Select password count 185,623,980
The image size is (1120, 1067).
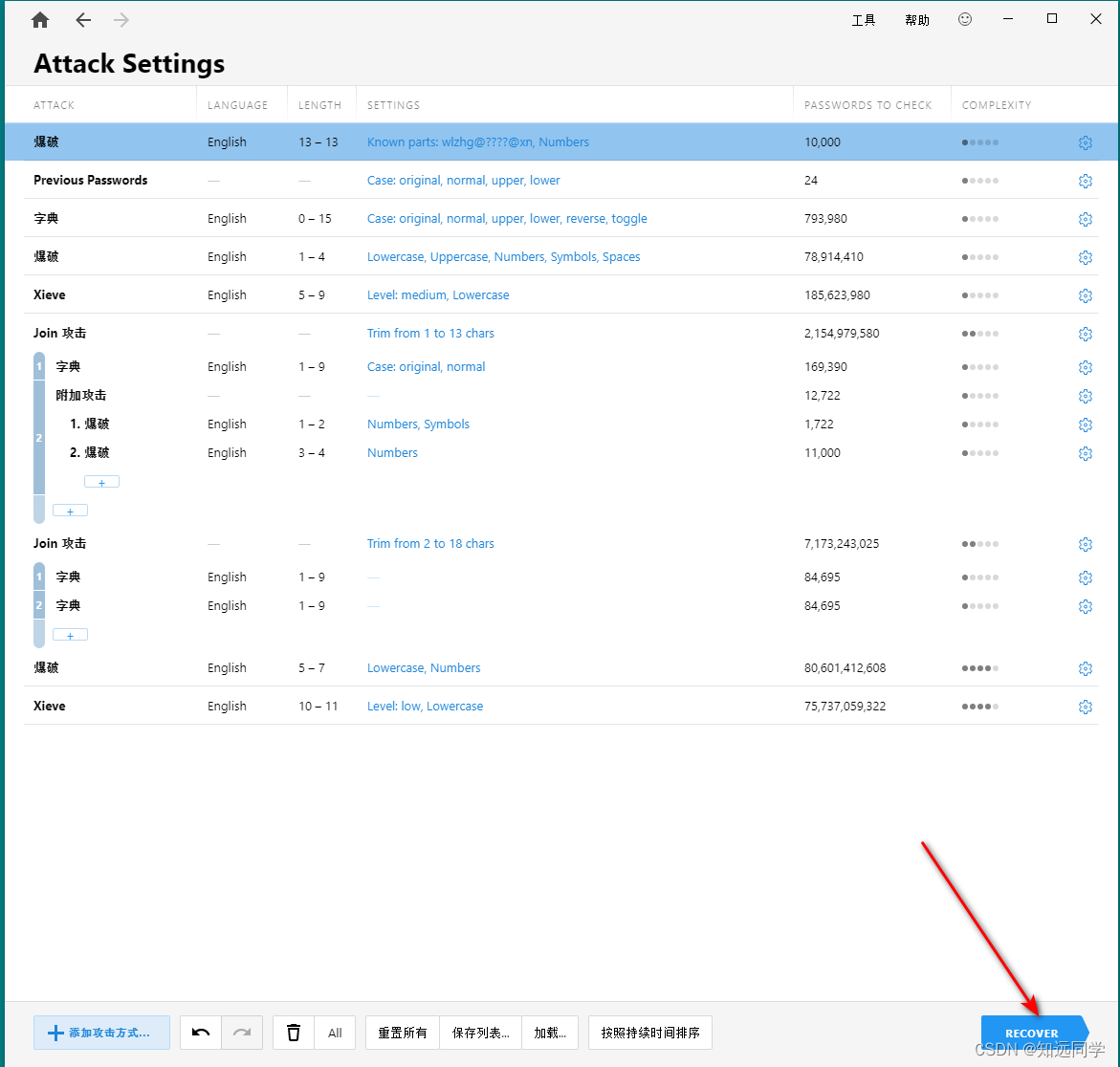coord(837,295)
